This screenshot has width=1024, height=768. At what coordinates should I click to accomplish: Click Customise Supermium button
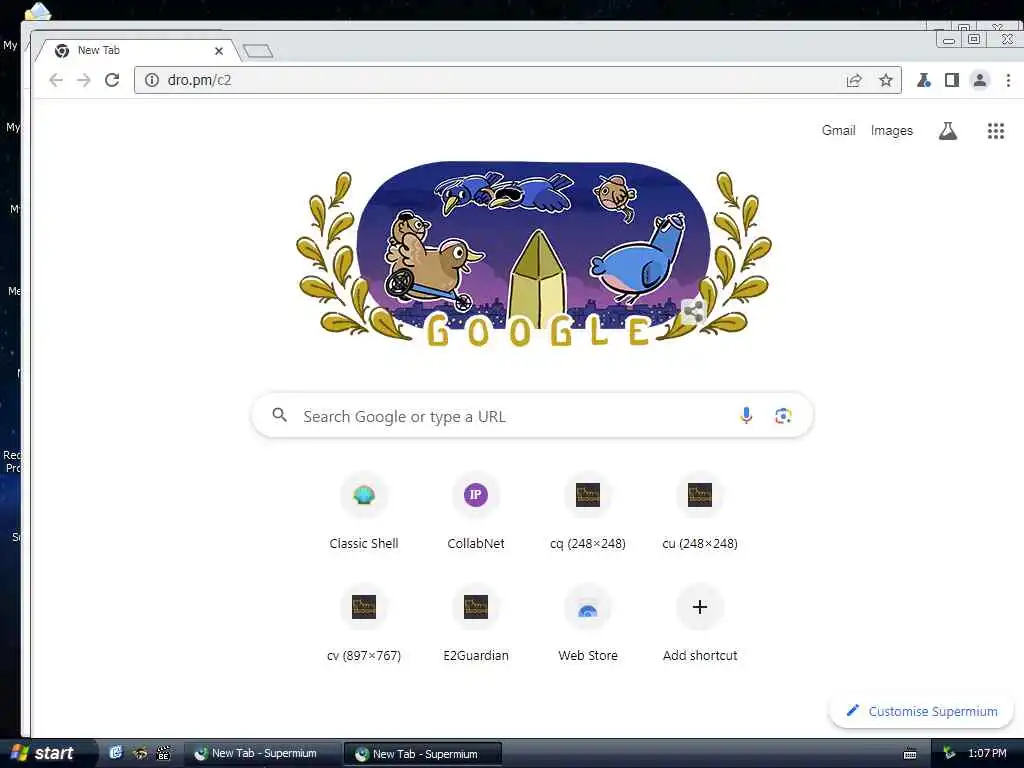pos(921,711)
